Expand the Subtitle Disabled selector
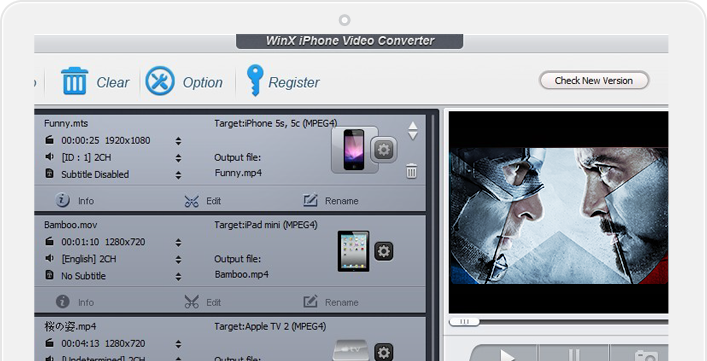Image resolution: width=707 pixels, height=361 pixels. [x=179, y=175]
